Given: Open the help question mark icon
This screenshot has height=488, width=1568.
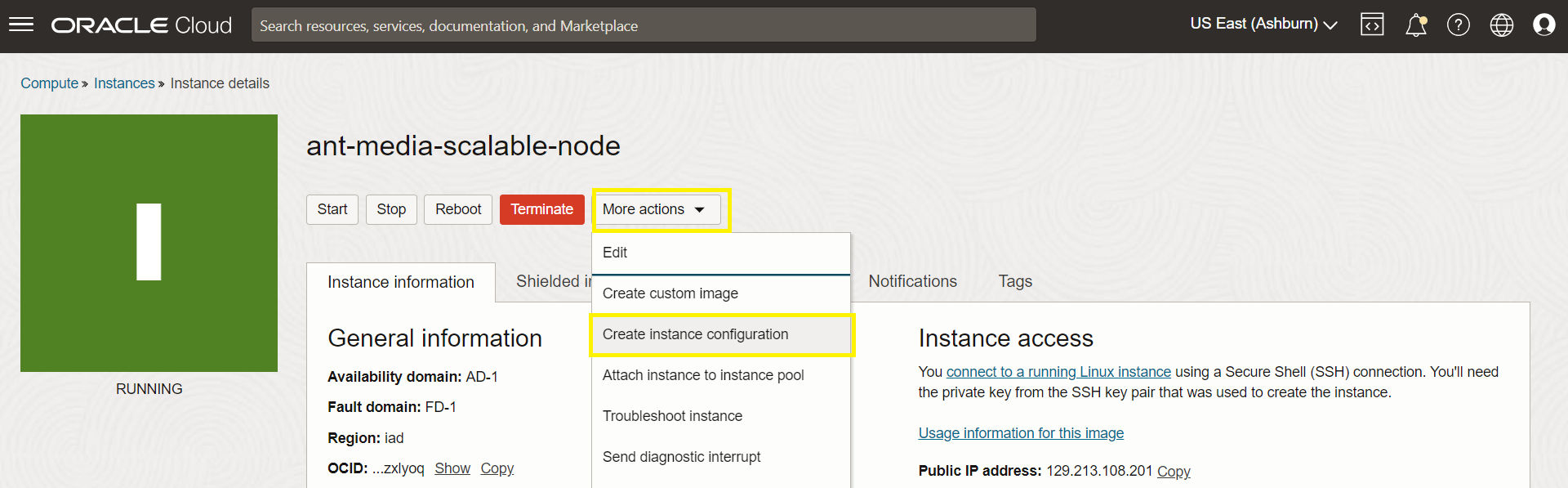Looking at the screenshot, I should pyautogui.click(x=1459, y=25).
